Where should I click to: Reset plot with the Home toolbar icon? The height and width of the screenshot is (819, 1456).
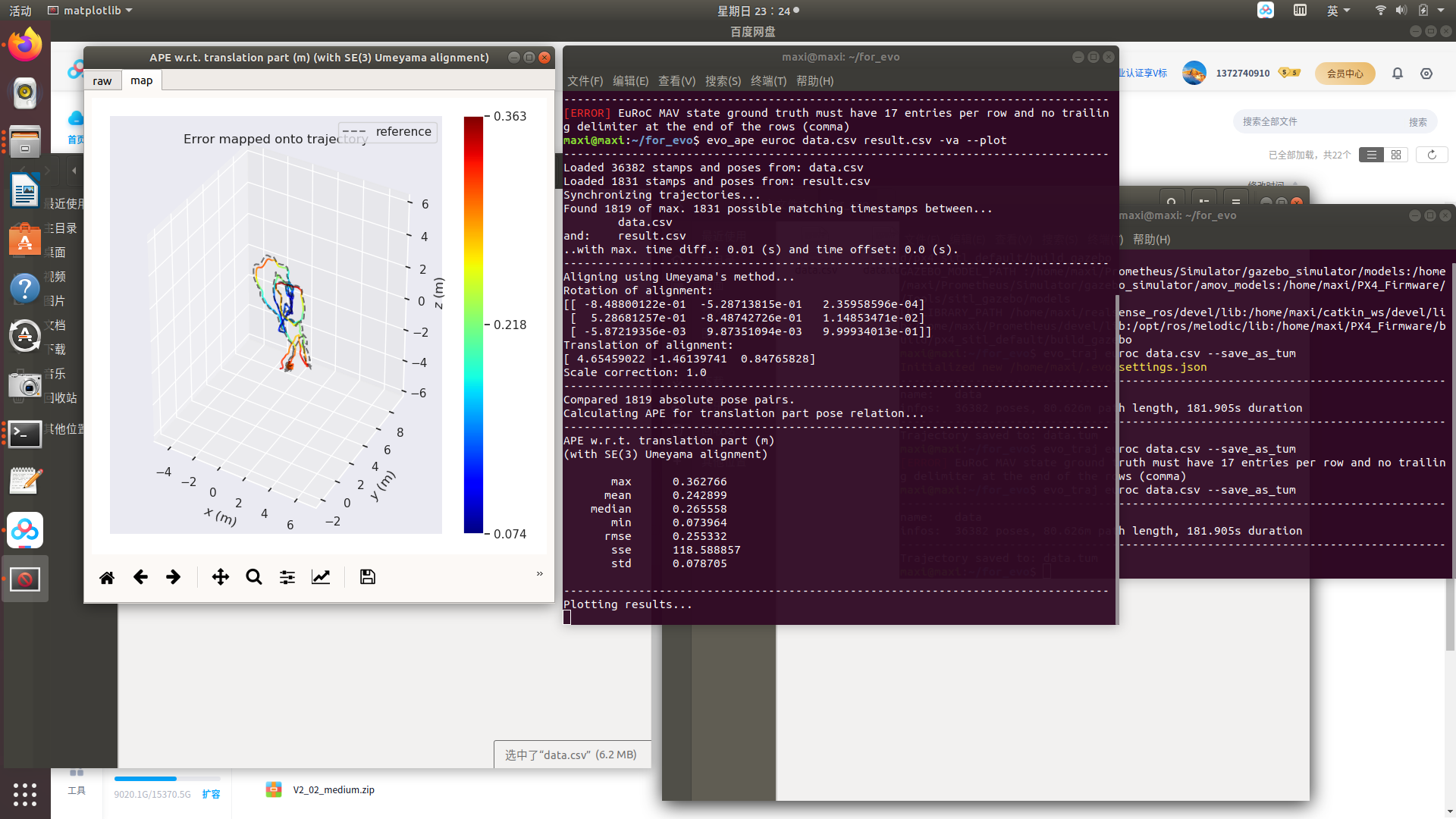click(107, 577)
